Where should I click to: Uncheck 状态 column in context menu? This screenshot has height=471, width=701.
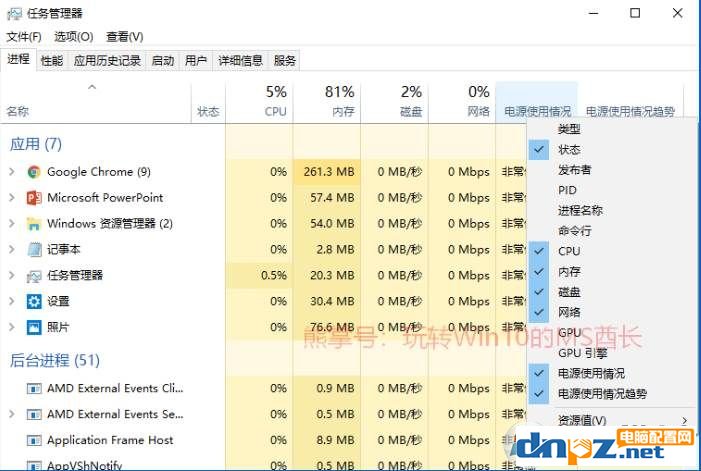click(x=539, y=150)
